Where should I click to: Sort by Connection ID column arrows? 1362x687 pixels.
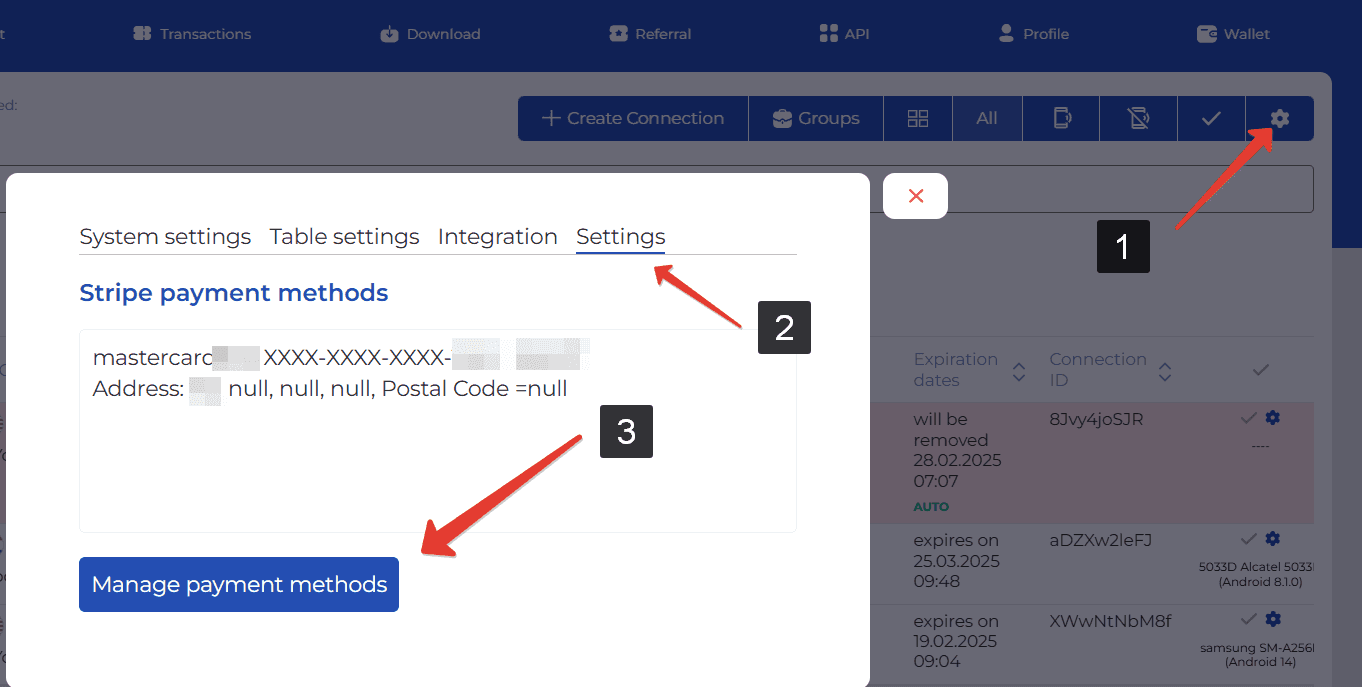[x=1164, y=371]
